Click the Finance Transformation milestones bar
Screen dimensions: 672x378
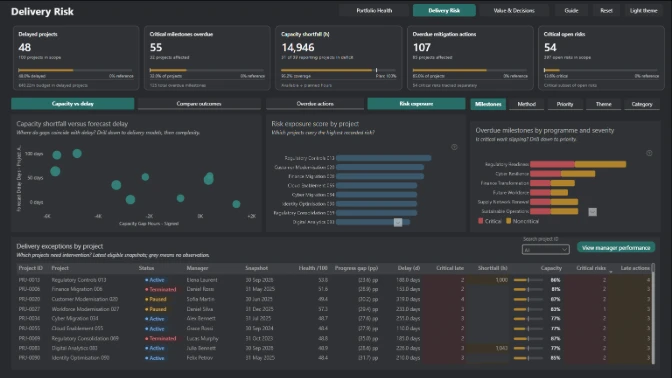pyautogui.click(x=552, y=183)
